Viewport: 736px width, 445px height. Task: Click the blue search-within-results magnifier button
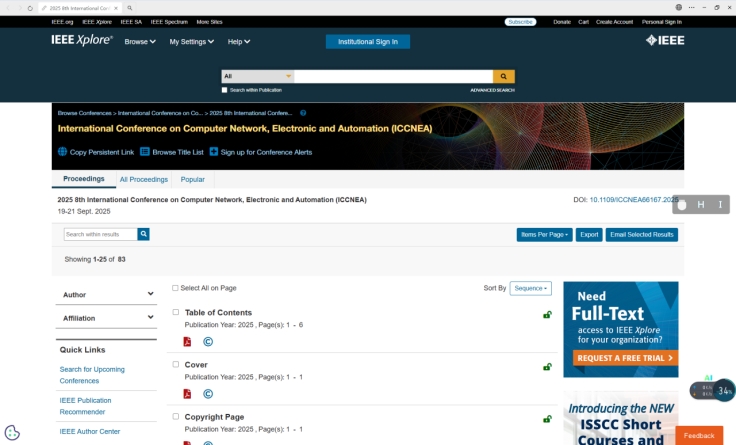pyautogui.click(x=144, y=234)
